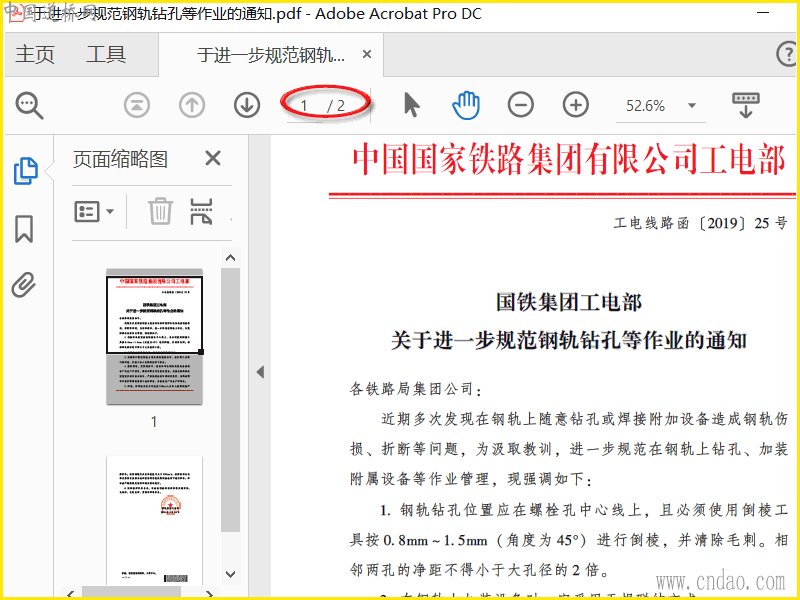This screenshot has height=600, width=800.
Task: Click the page layout tool in the thumbnail panel
Action: [201, 211]
